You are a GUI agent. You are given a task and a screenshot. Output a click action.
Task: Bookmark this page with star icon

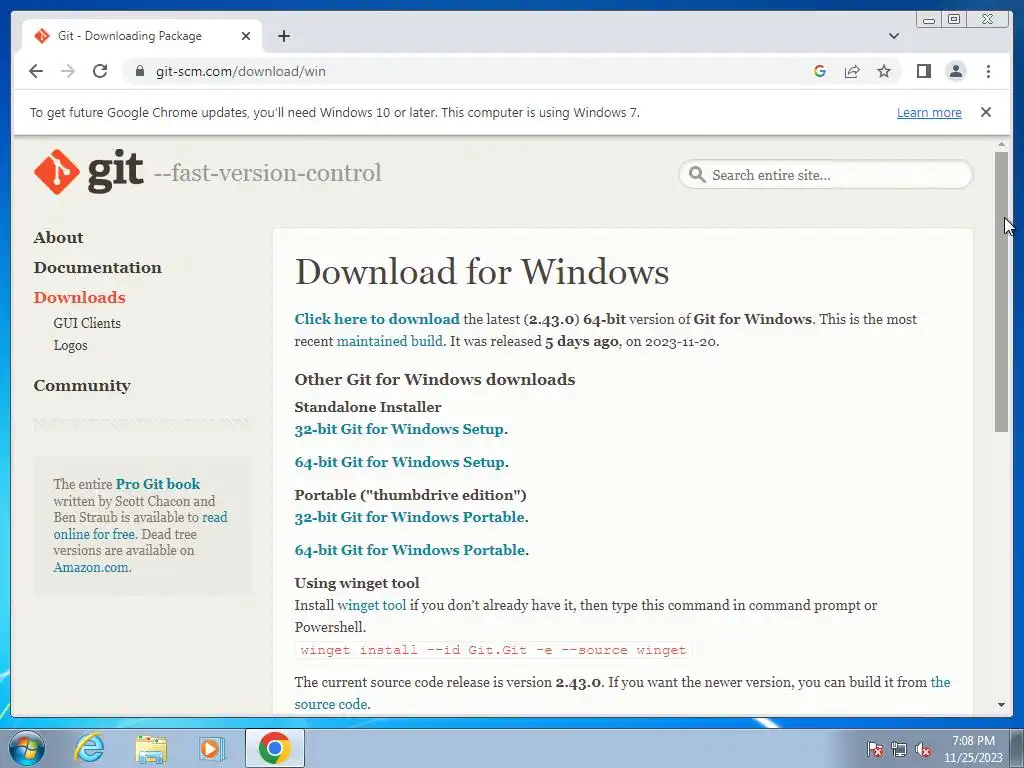(884, 71)
